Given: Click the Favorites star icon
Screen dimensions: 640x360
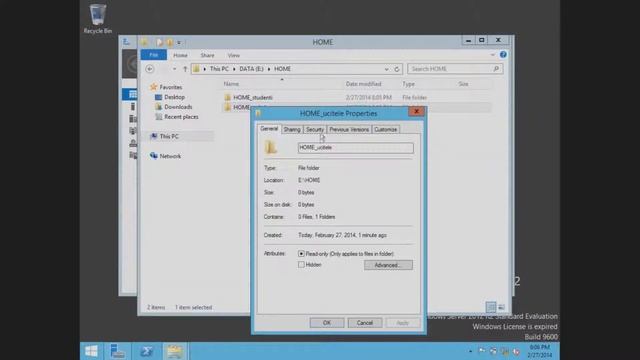Looking at the screenshot, I should [153, 87].
